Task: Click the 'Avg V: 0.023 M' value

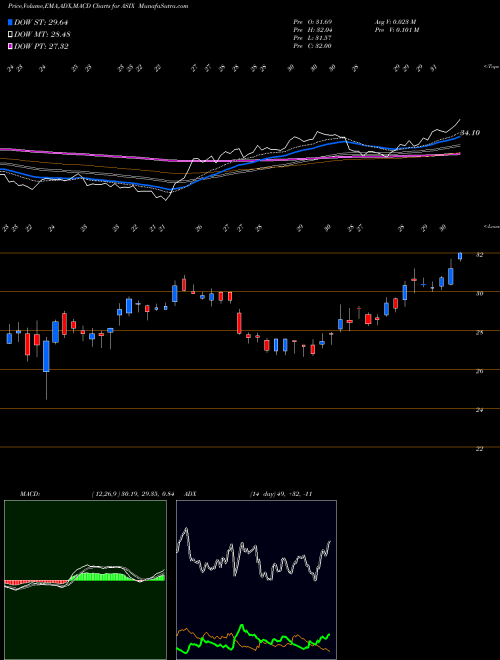Action: click(x=396, y=21)
